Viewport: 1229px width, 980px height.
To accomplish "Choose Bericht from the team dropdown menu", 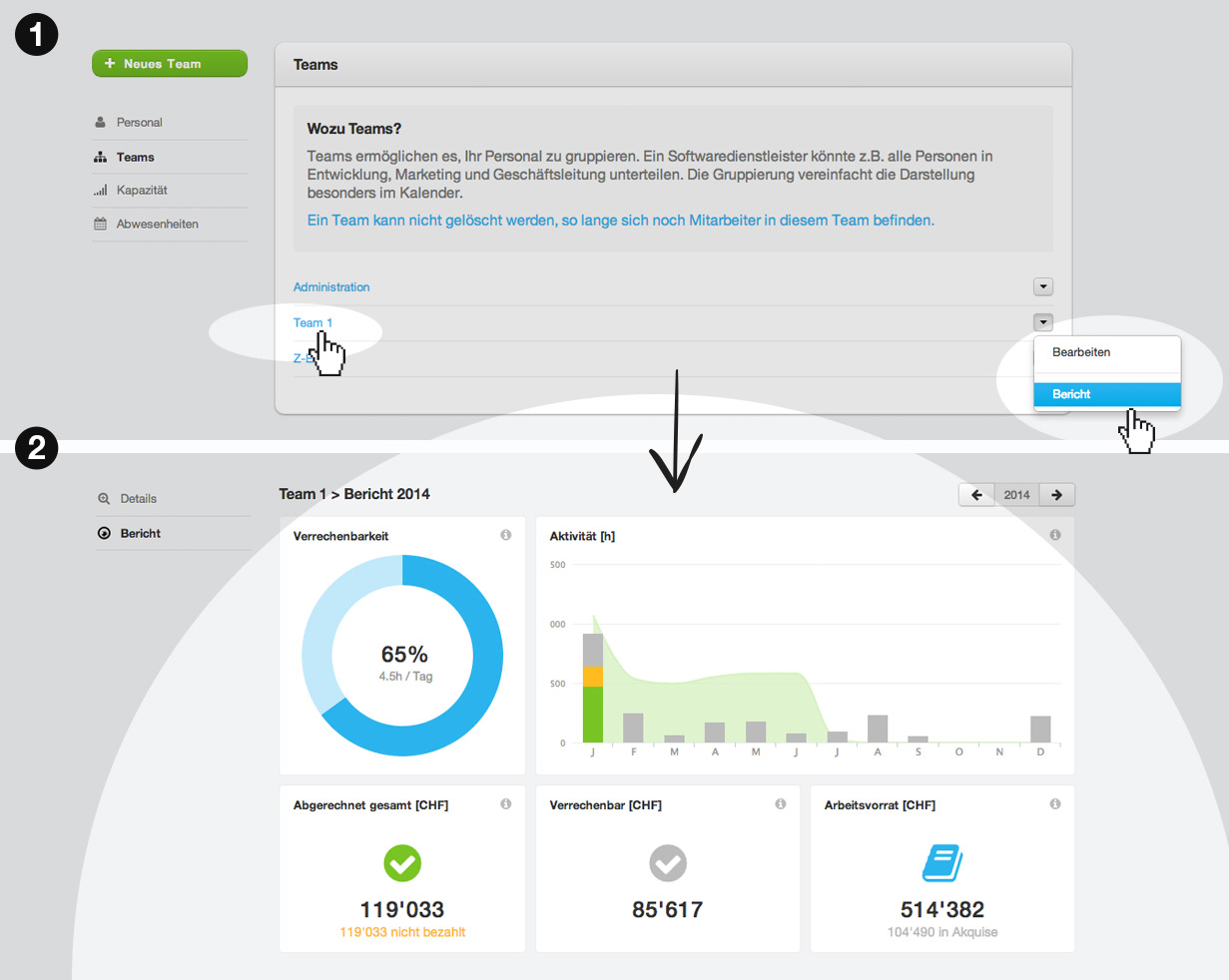I will (1107, 394).
